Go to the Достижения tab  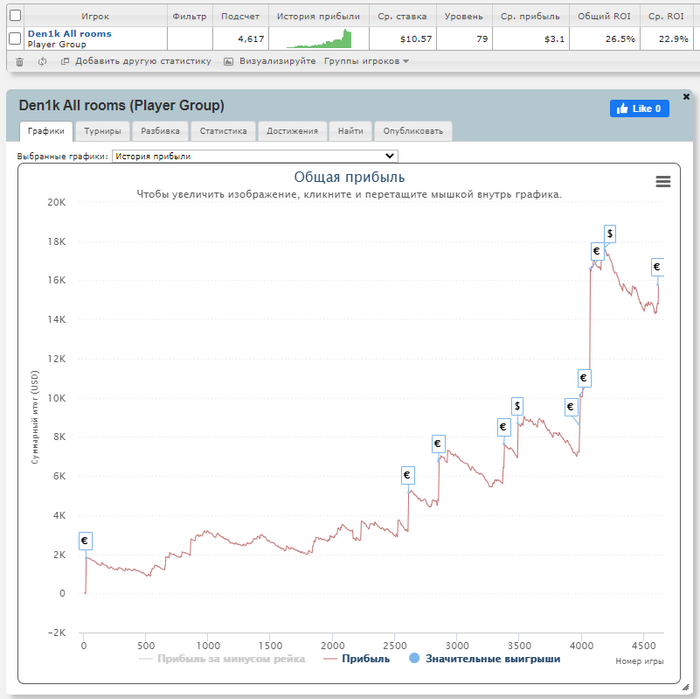(292, 131)
